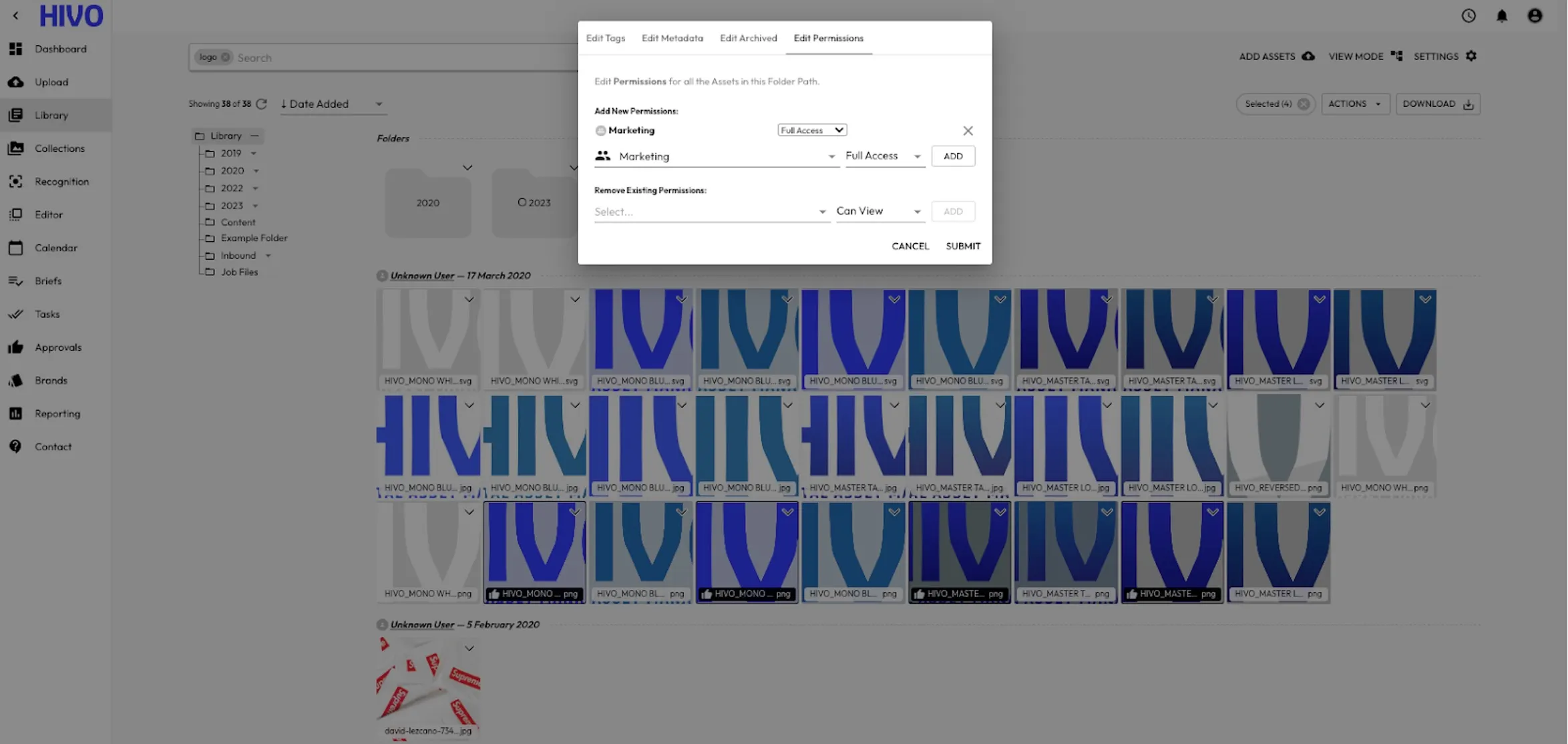1568x744 pixels.
Task: Open the Full Access select for added Marketing
Action: 812,130
